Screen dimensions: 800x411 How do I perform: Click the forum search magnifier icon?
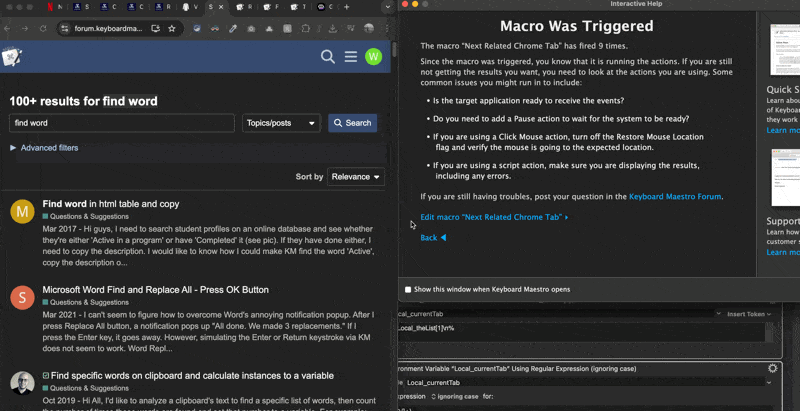pos(328,57)
